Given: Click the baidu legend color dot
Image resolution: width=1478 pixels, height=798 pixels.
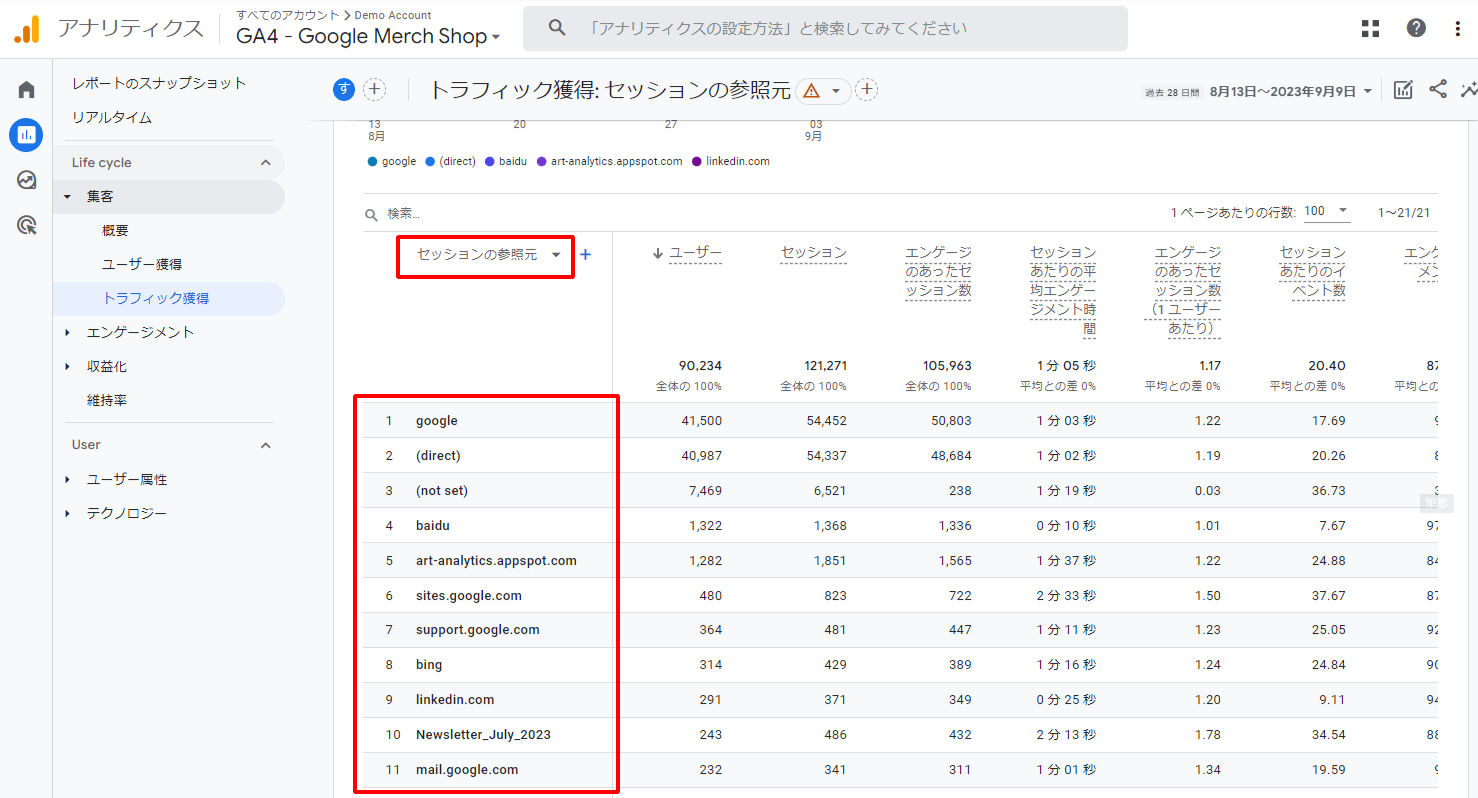Looking at the screenshot, I should 490,162.
